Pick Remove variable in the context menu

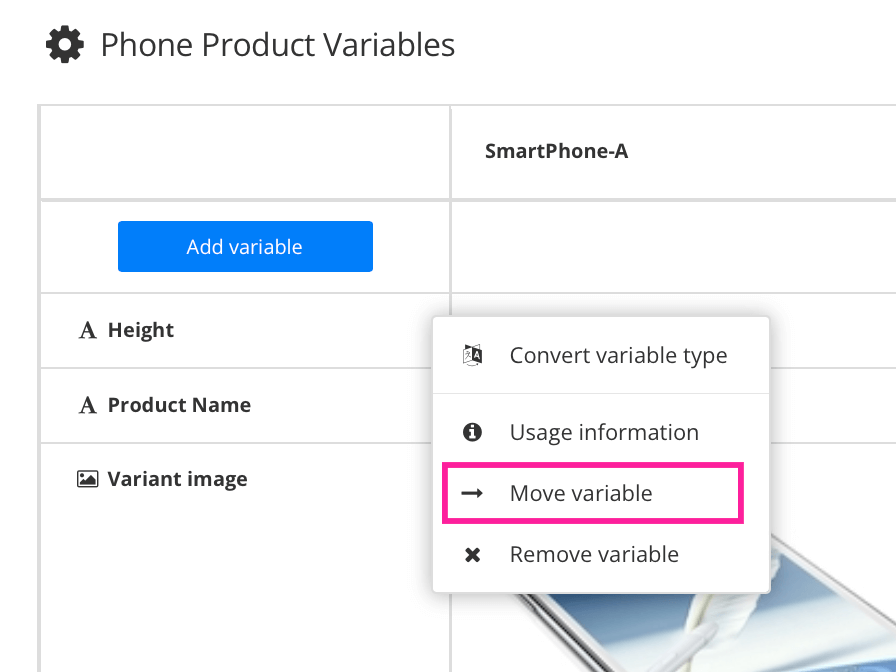click(594, 554)
